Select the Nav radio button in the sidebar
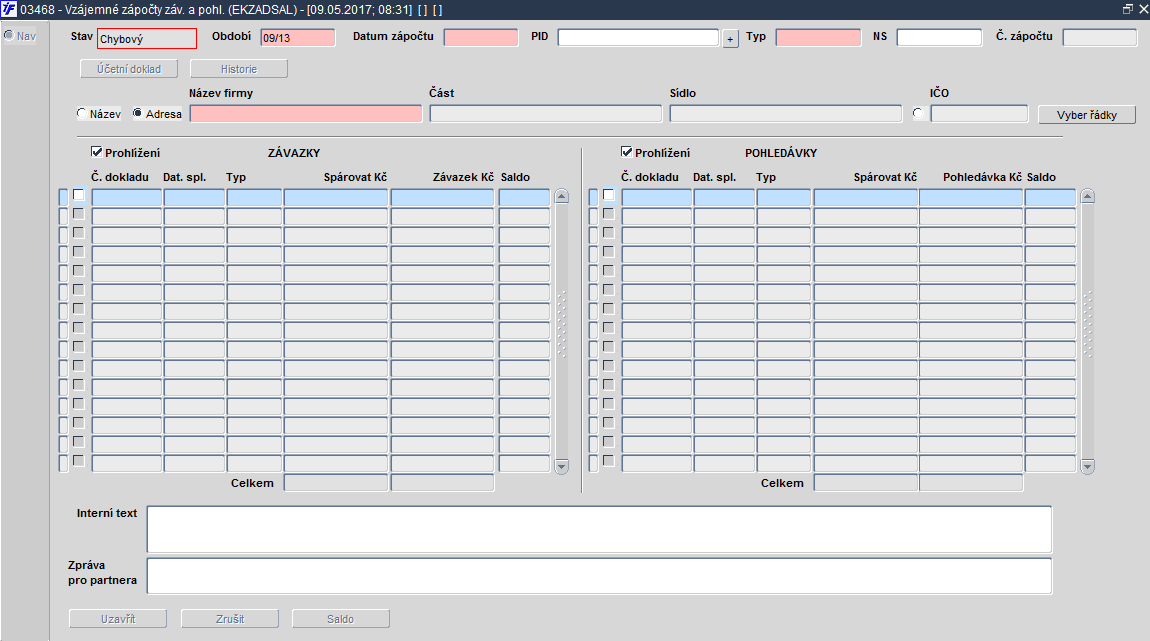 coord(9,35)
